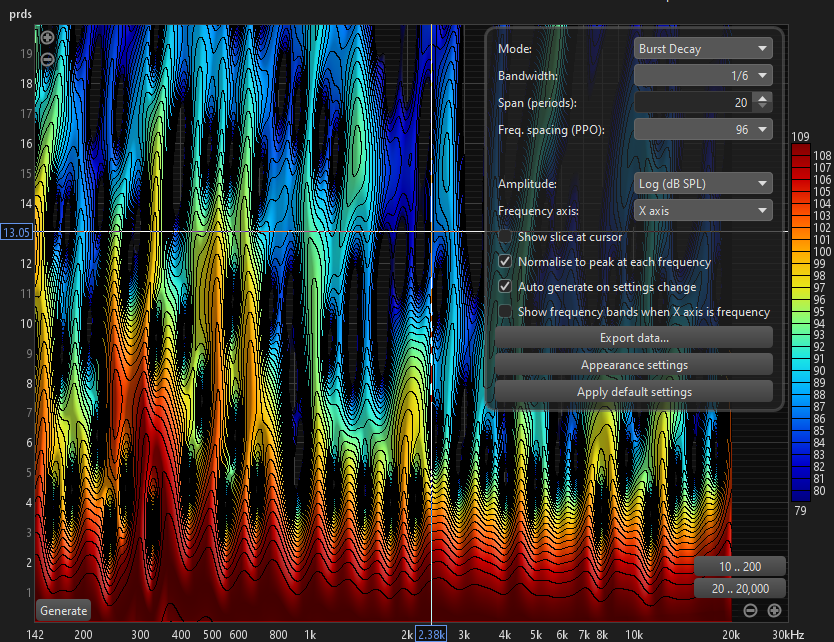Click the Span (periods) value field

(x=694, y=103)
